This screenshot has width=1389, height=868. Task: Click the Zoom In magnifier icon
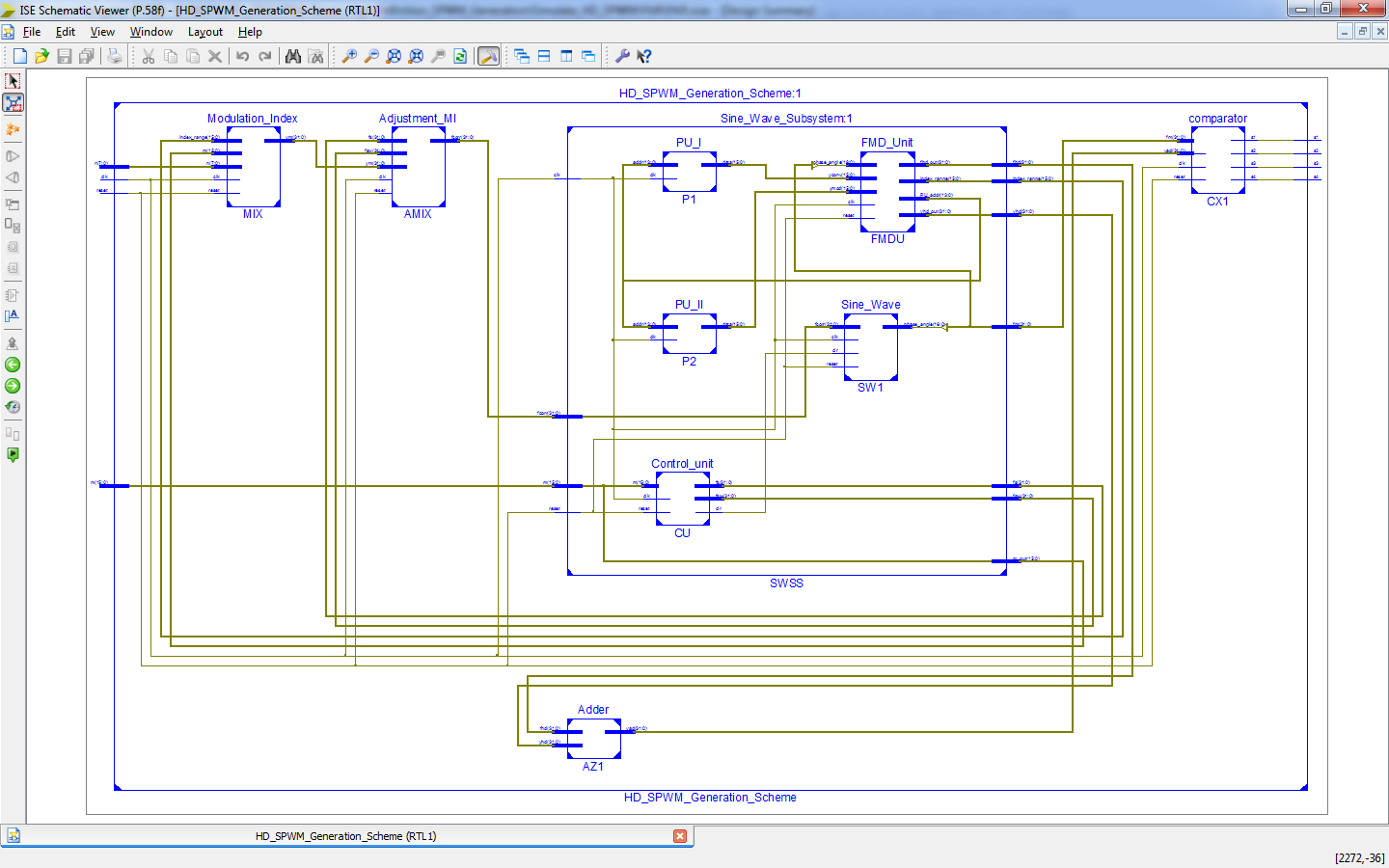(x=349, y=56)
